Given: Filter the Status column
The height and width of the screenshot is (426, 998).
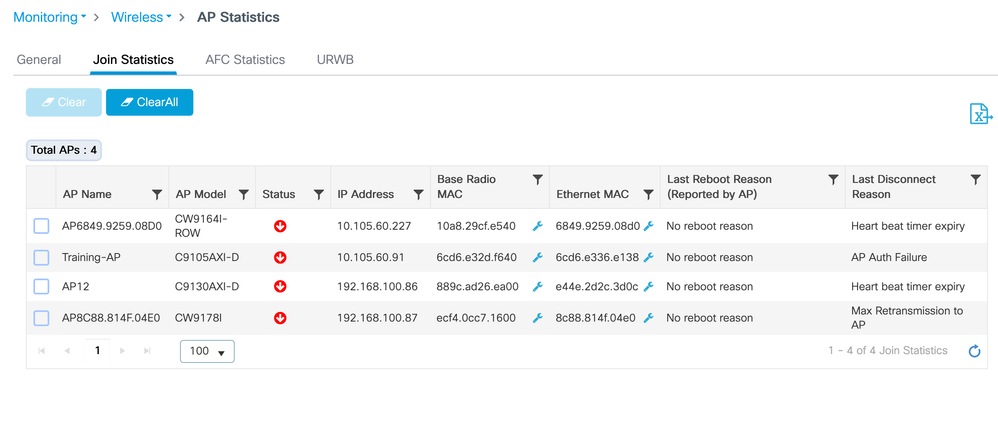Looking at the screenshot, I should (x=319, y=195).
